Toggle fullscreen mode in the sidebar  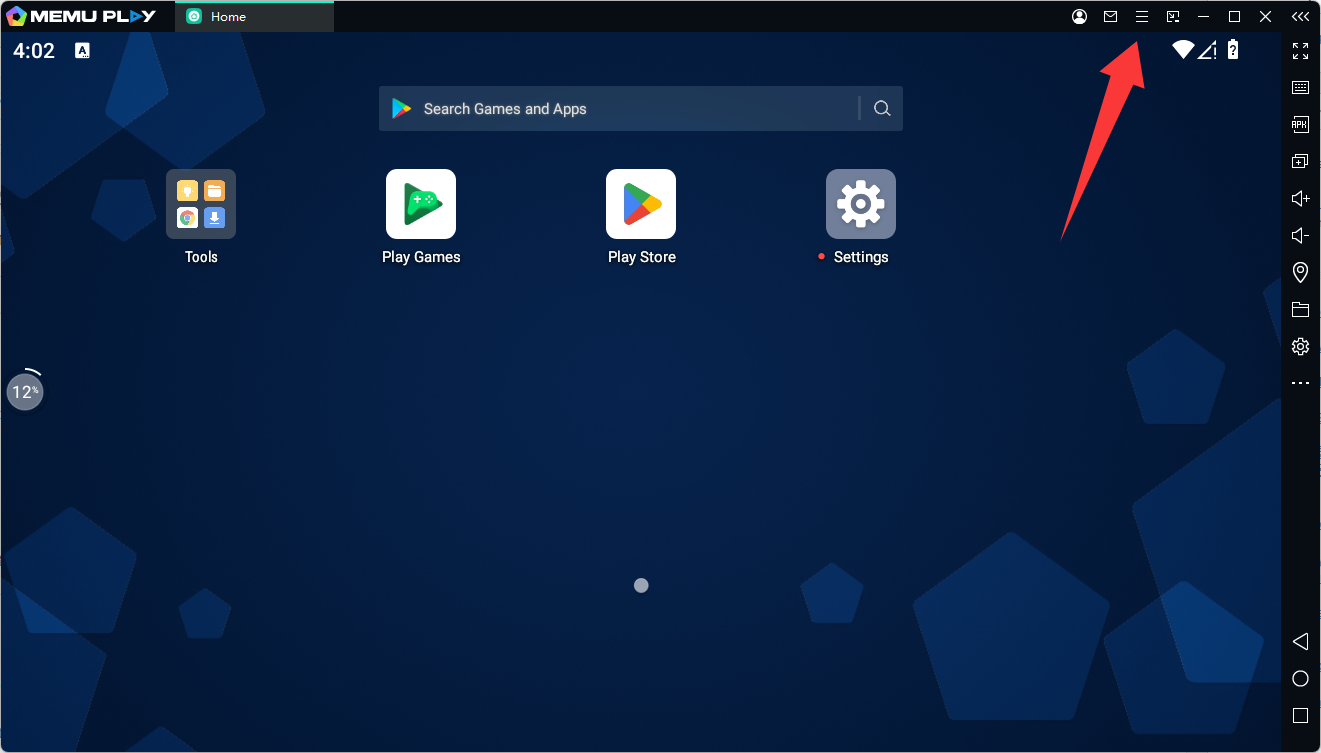click(x=1300, y=51)
